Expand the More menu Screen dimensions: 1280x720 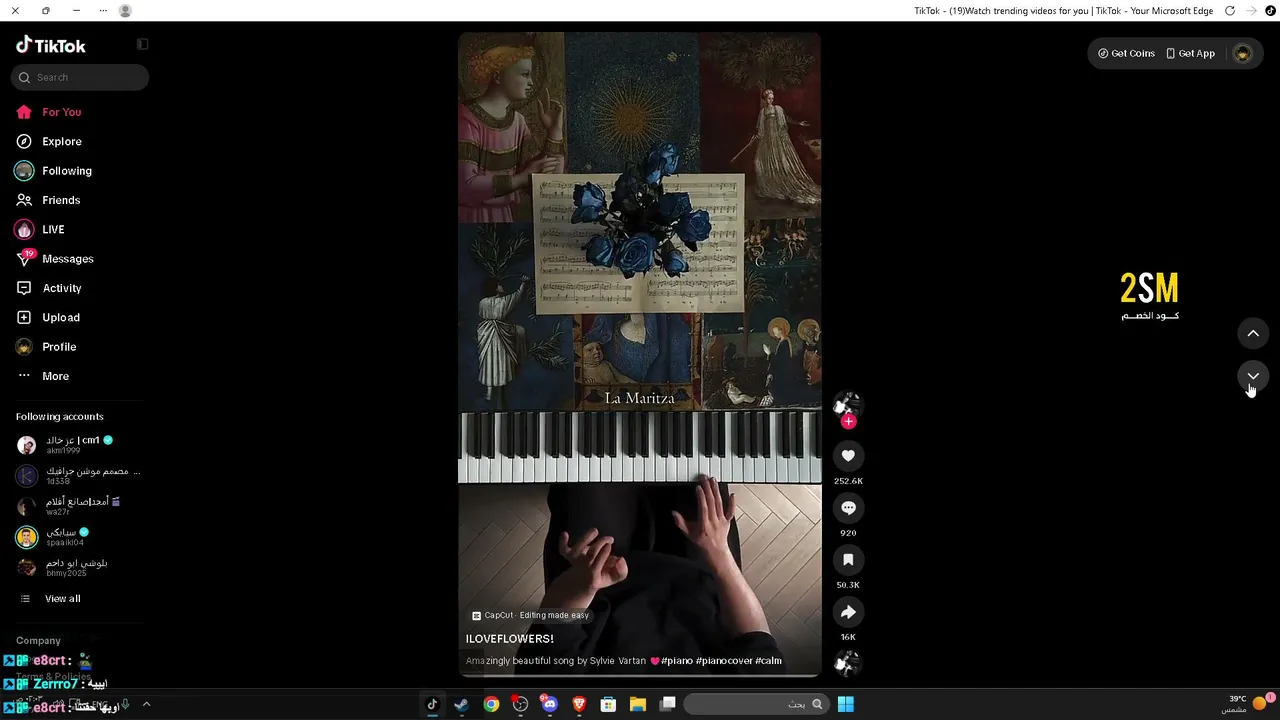click(56, 376)
